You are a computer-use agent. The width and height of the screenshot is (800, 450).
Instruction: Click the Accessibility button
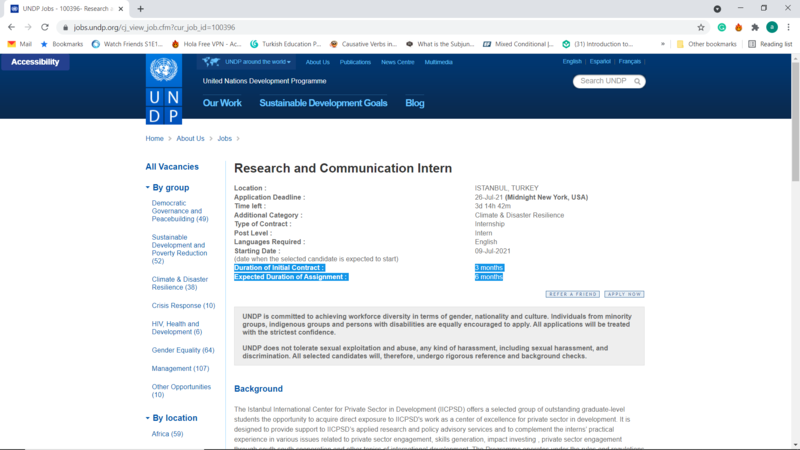click(35, 62)
